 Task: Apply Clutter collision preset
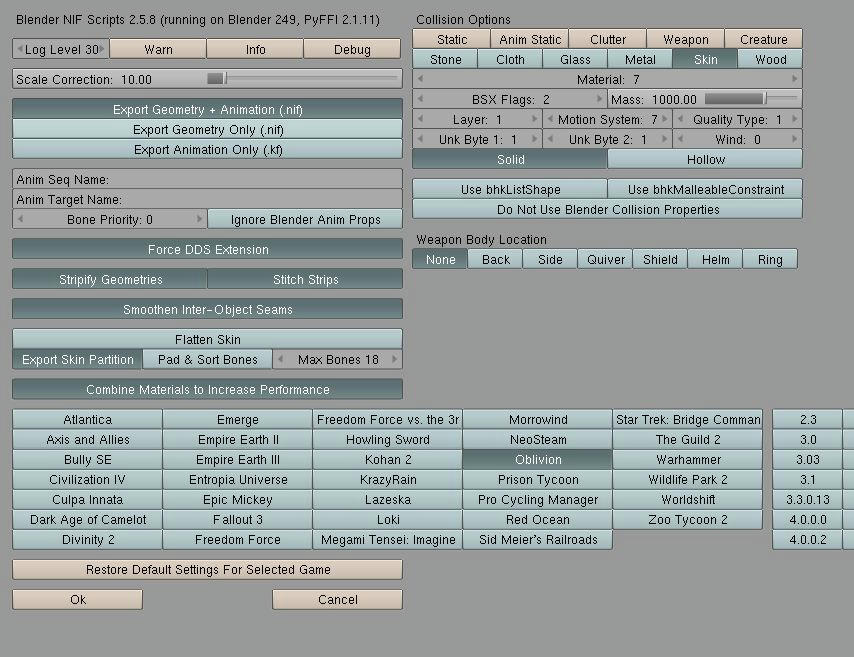(608, 39)
